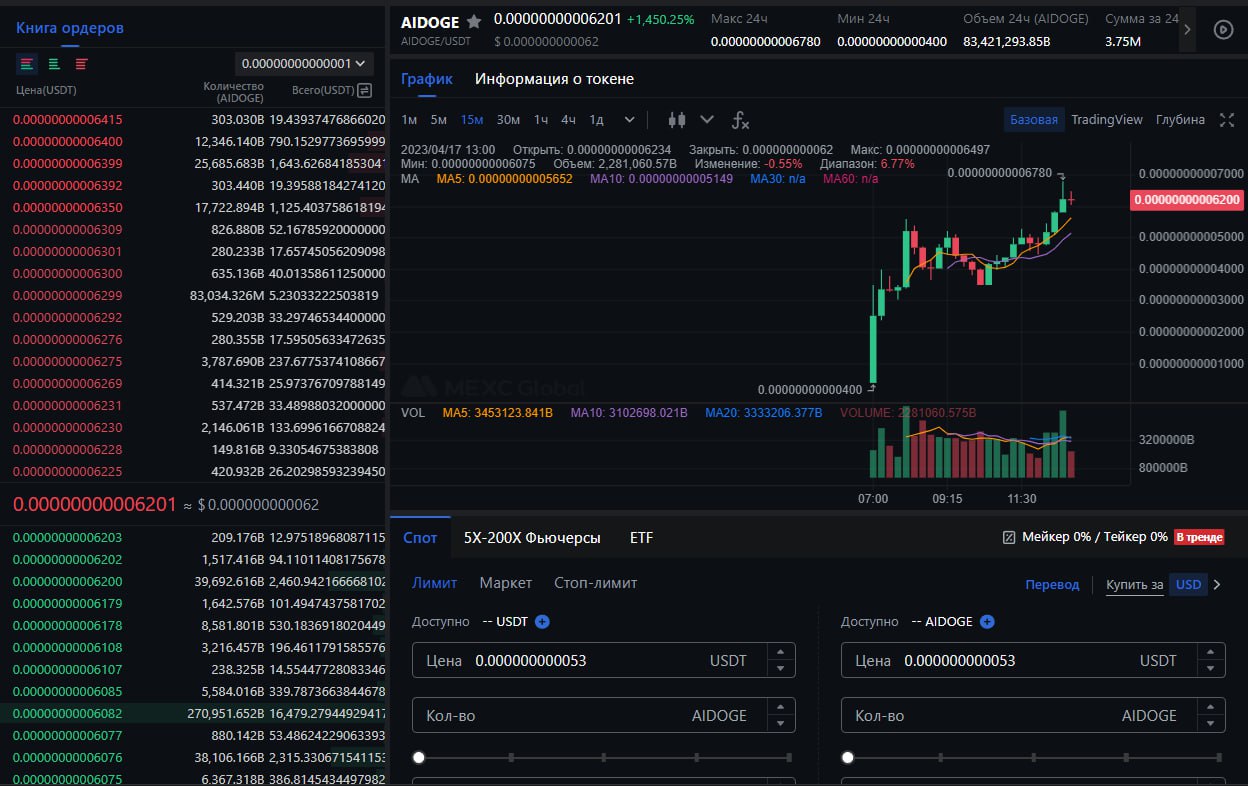Click buy Цена input field

pos(604,661)
